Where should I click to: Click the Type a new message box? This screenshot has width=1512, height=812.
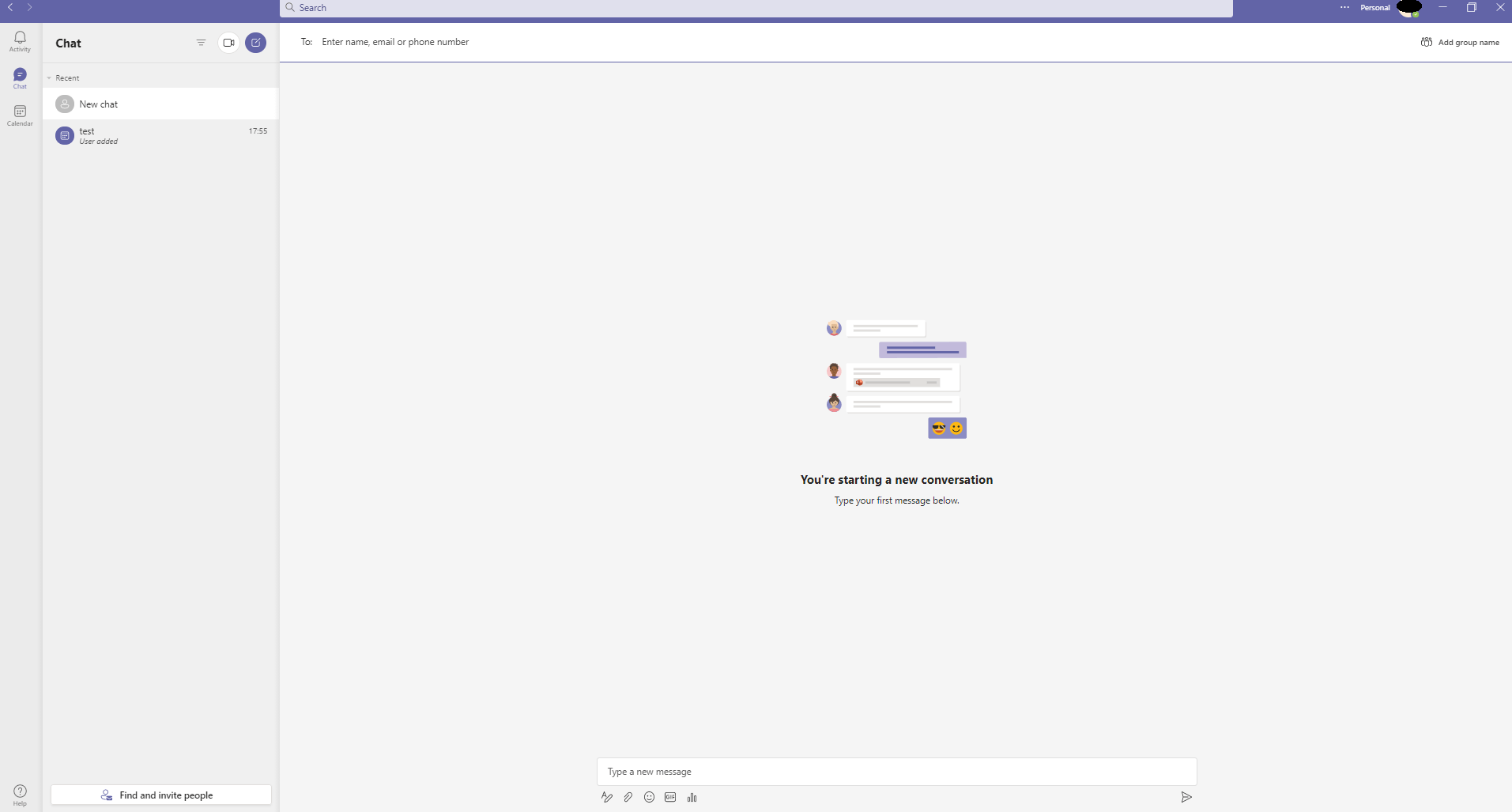896,772
